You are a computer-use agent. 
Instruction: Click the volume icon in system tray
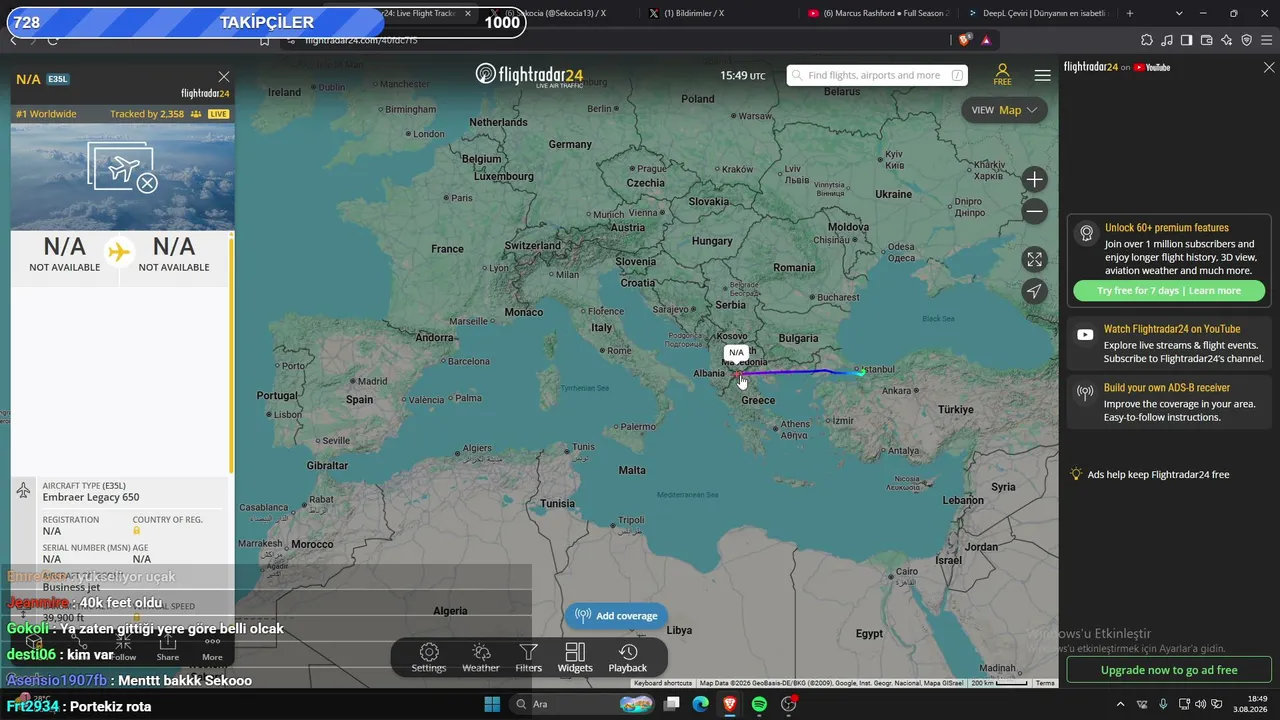1201,704
